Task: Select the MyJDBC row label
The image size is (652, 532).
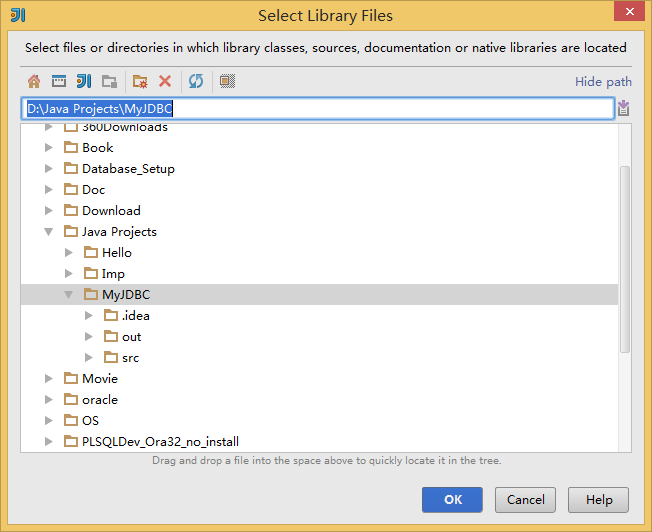Action: tap(126, 294)
